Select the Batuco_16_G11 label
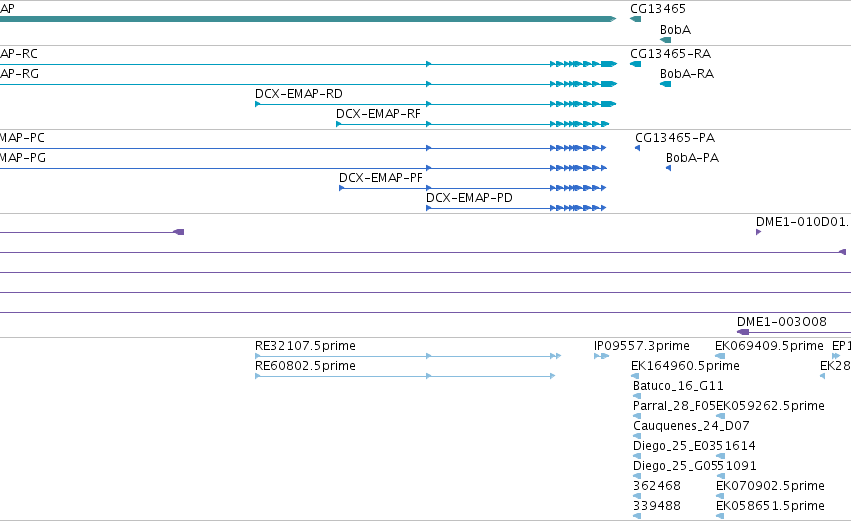Image resolution: width=851 pixels, height=521 pixels. (678, 386)
